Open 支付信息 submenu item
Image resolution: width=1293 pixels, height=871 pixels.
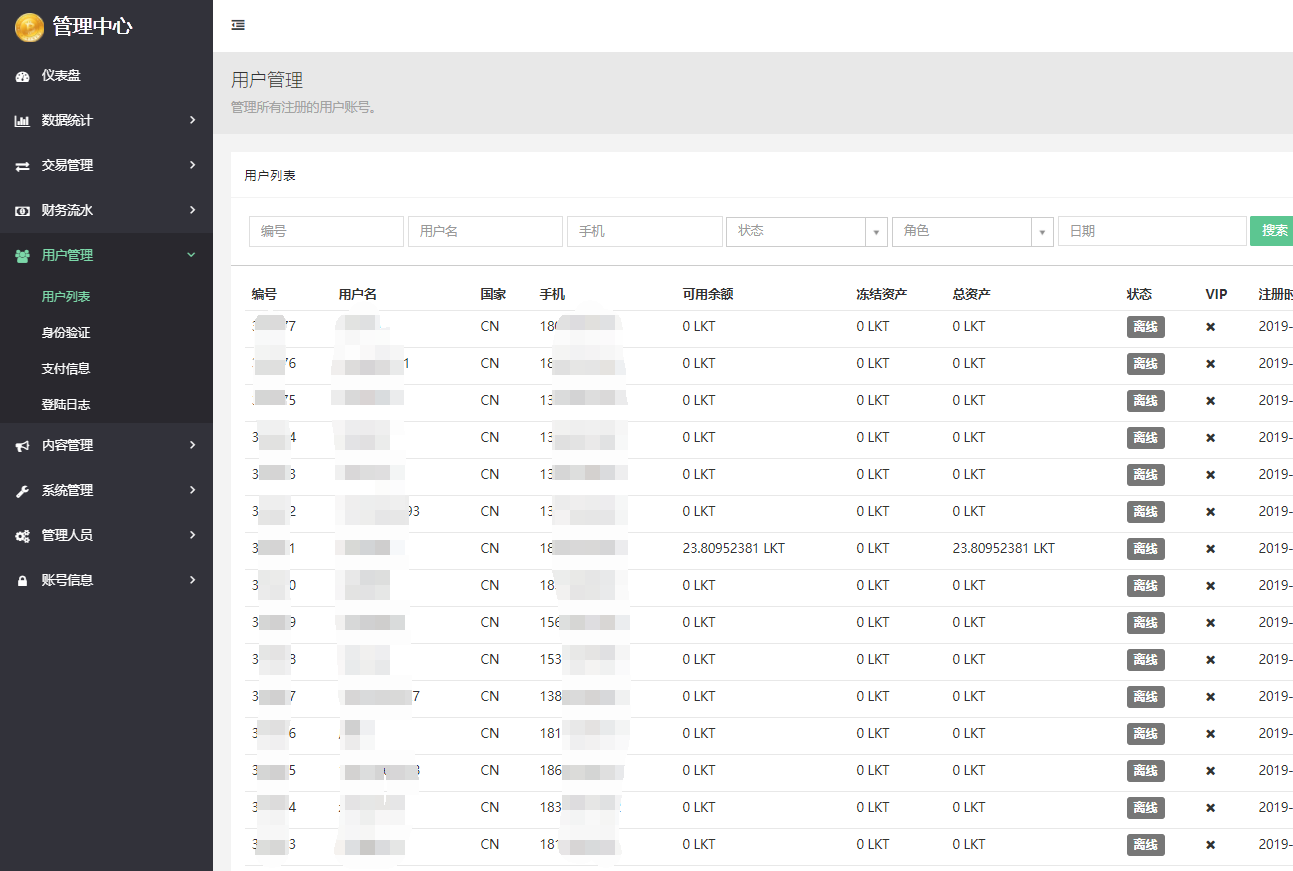[66, 369]
